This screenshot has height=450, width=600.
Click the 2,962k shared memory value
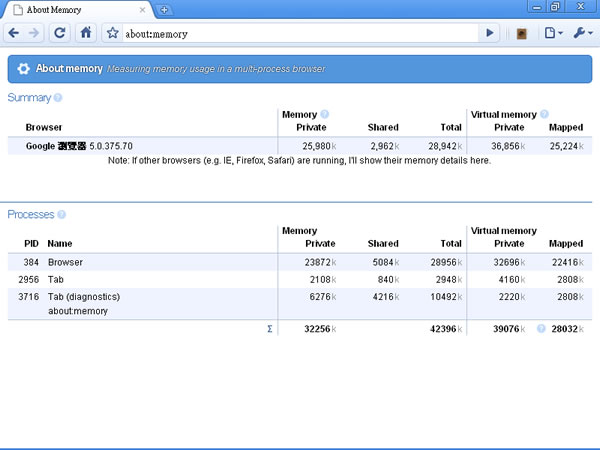[385, 146]
